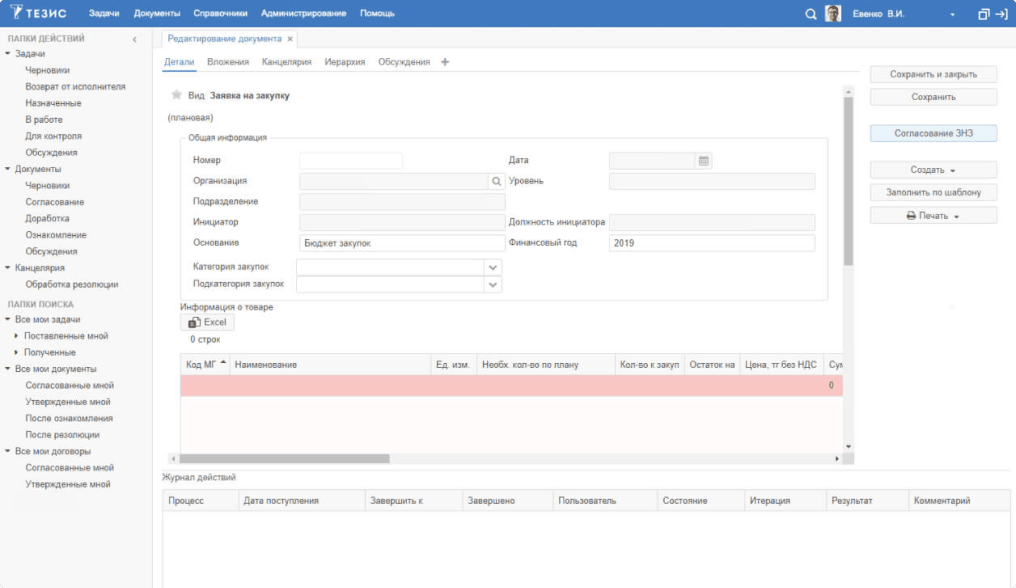Switch to the Вложения tab

(228, 62)
